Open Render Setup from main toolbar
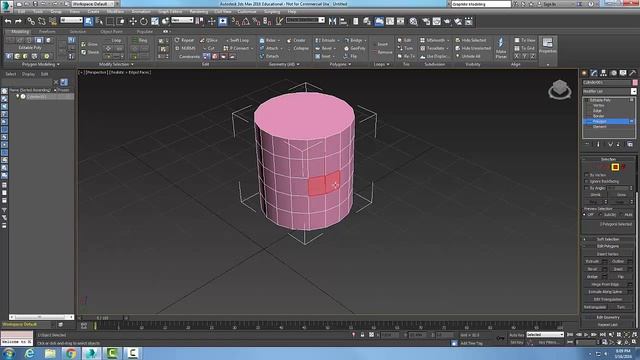The image size is (640, 360). click(x=426, y=21)
